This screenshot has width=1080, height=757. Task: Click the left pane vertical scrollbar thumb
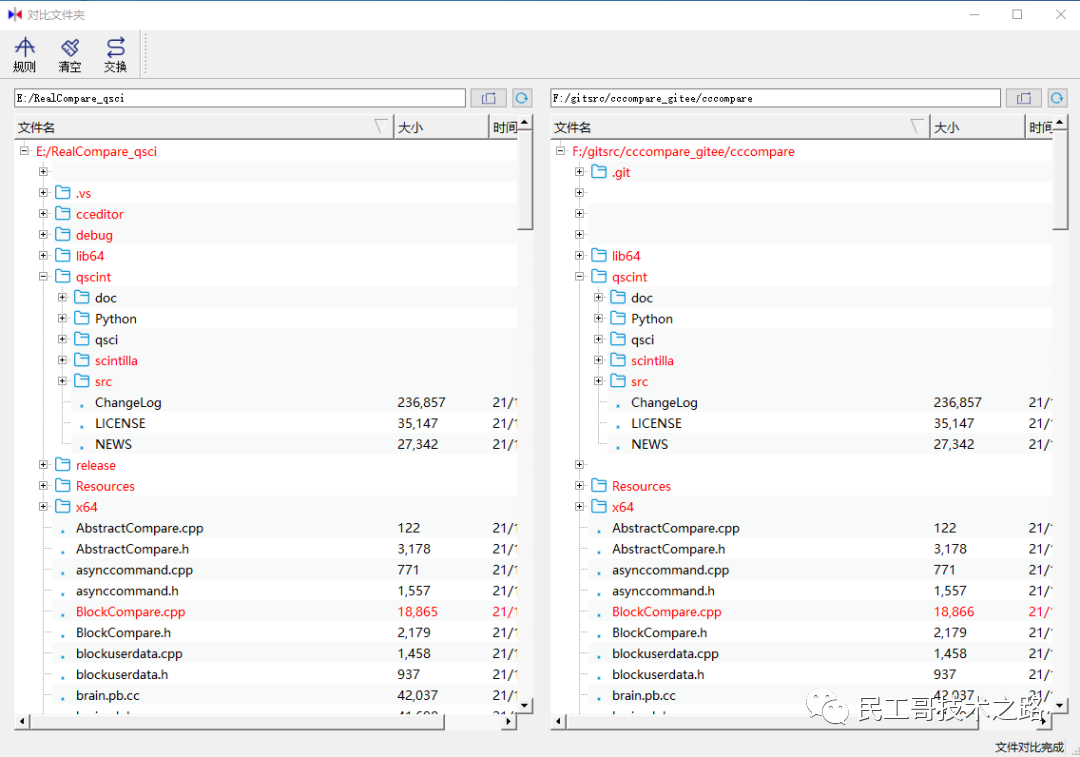click(x=525, y=180)
